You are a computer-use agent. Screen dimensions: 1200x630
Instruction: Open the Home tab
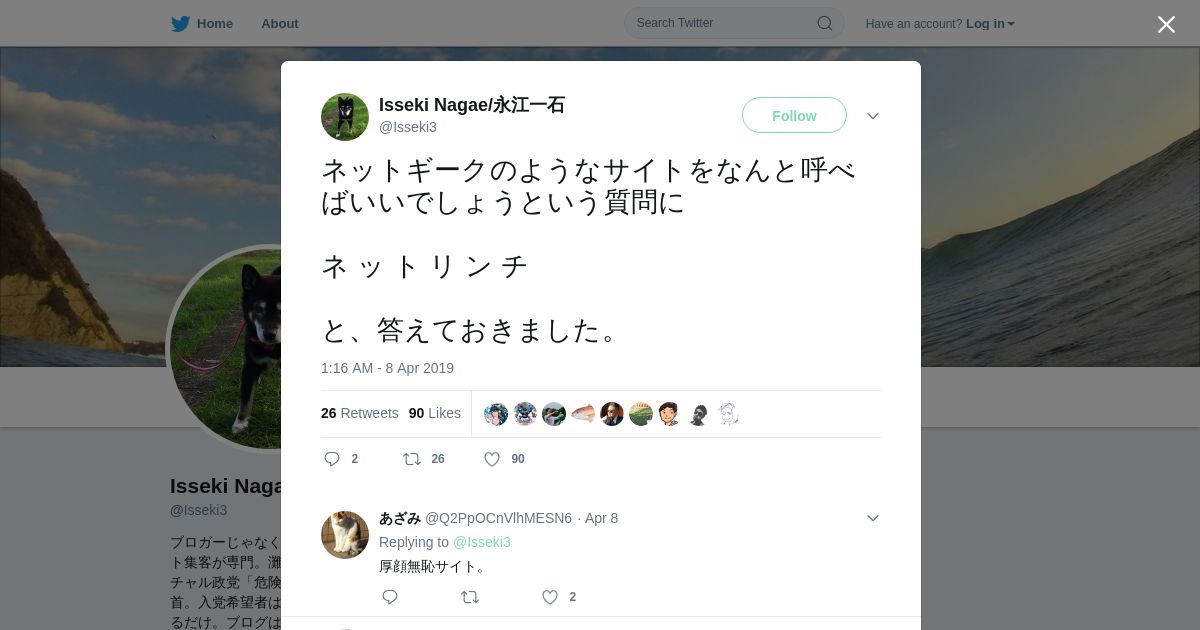pyautogui.click(x=202, y=24)
